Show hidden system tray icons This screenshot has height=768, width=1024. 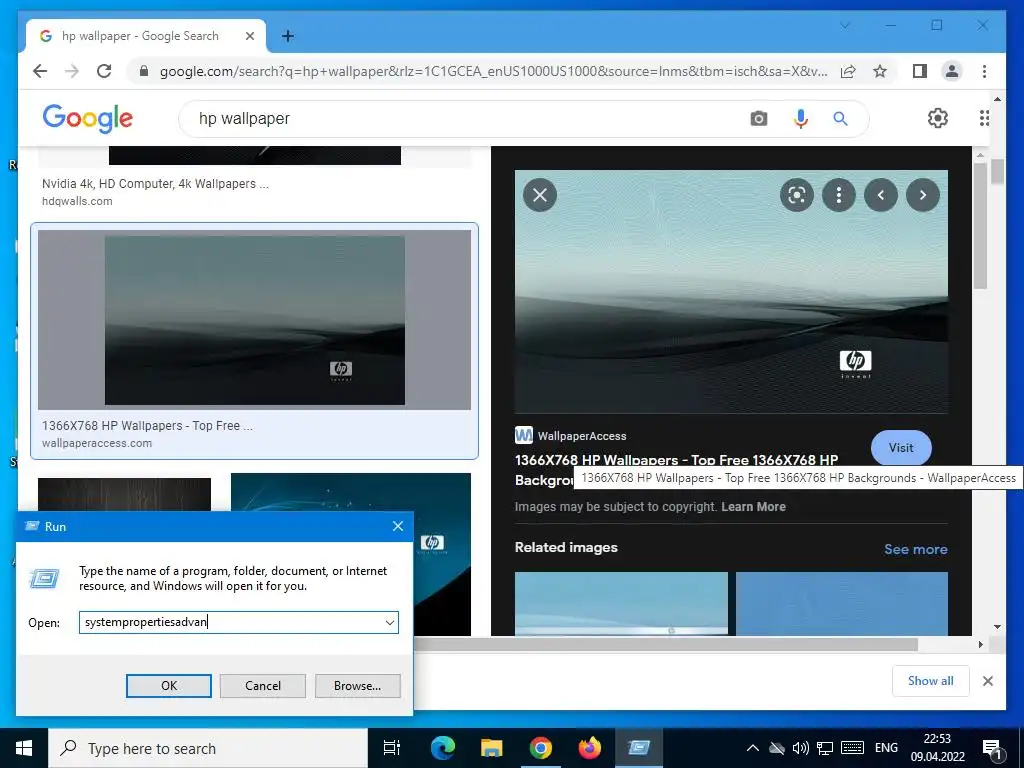[x=752, y=748]
